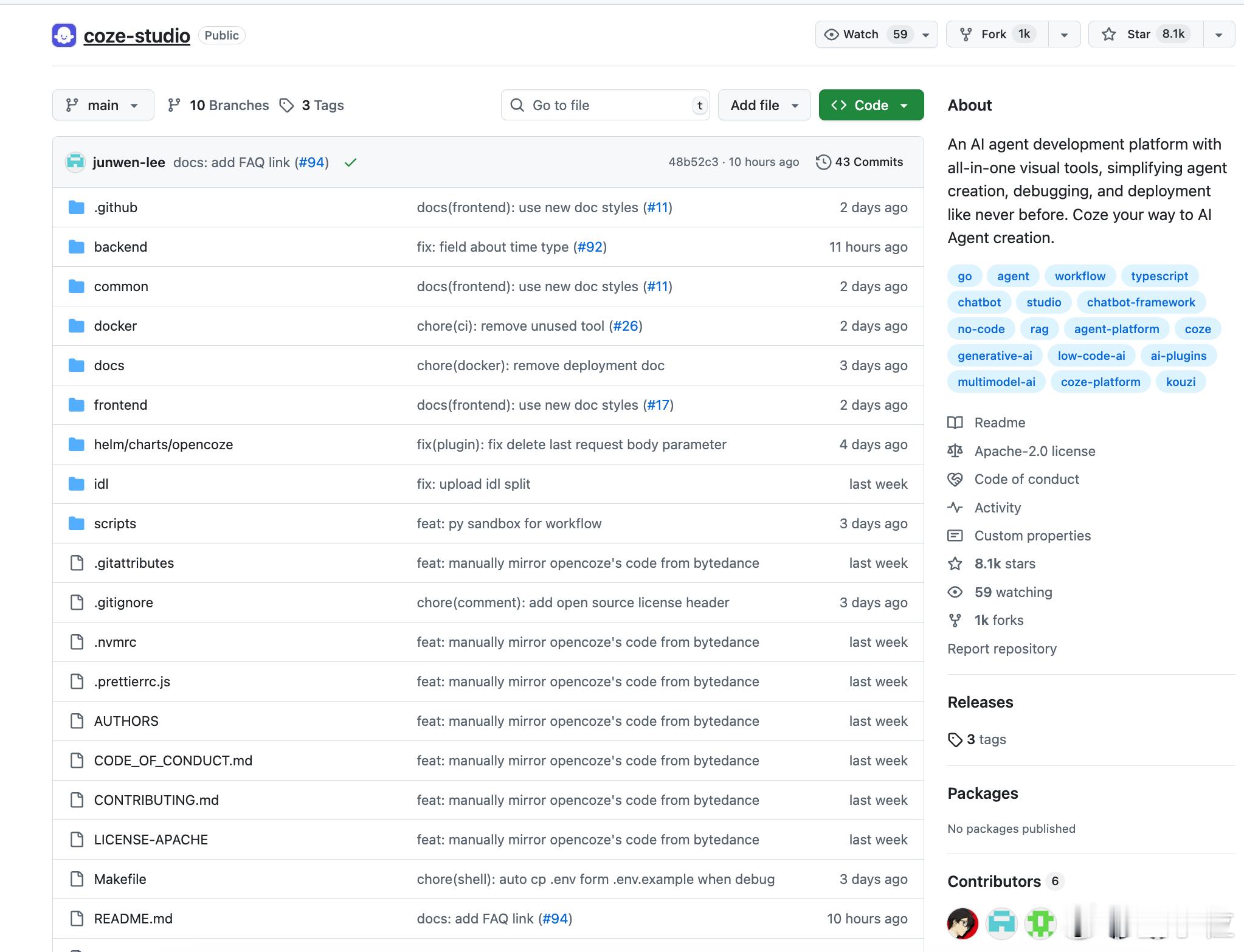1244x952 pixels.
Task: Click the Watch eye icon button
Action: (x=831, y=35)
